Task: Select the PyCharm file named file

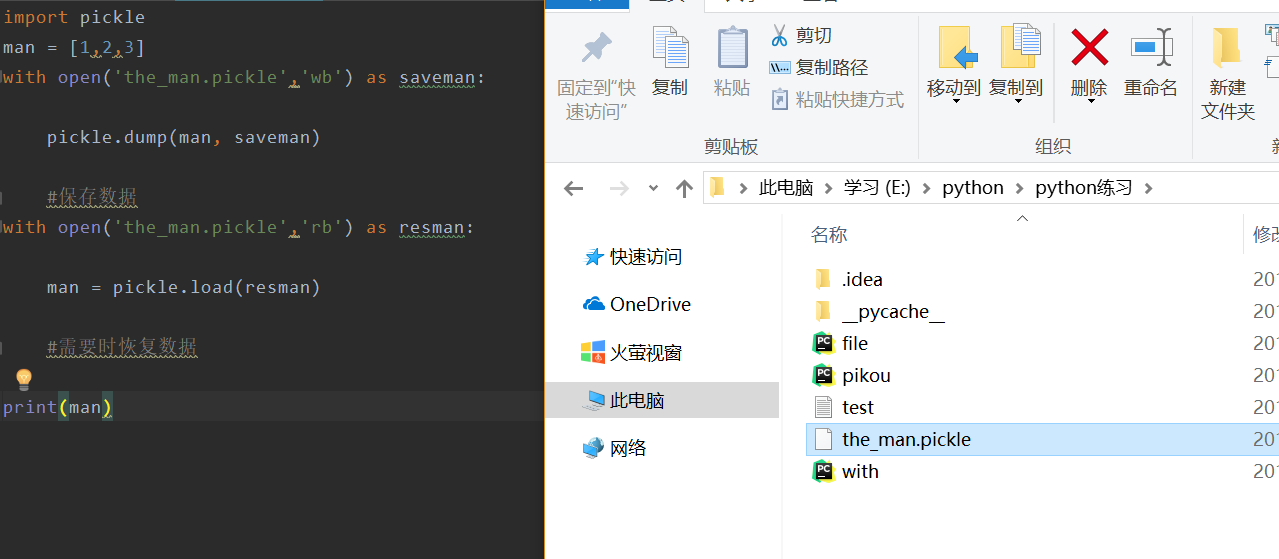Action: (x=841, y=343)
